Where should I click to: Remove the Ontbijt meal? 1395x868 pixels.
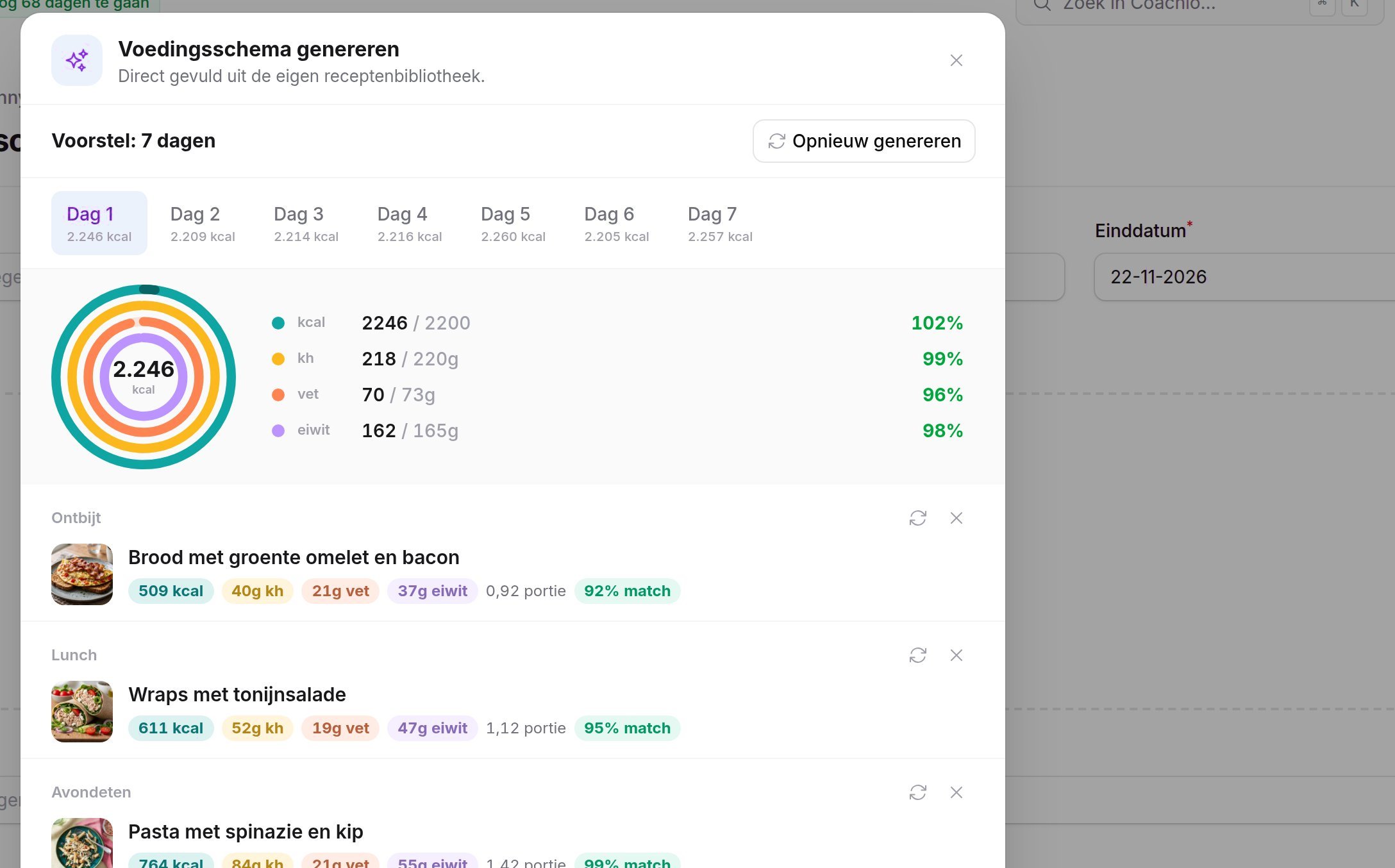(956, 518)
